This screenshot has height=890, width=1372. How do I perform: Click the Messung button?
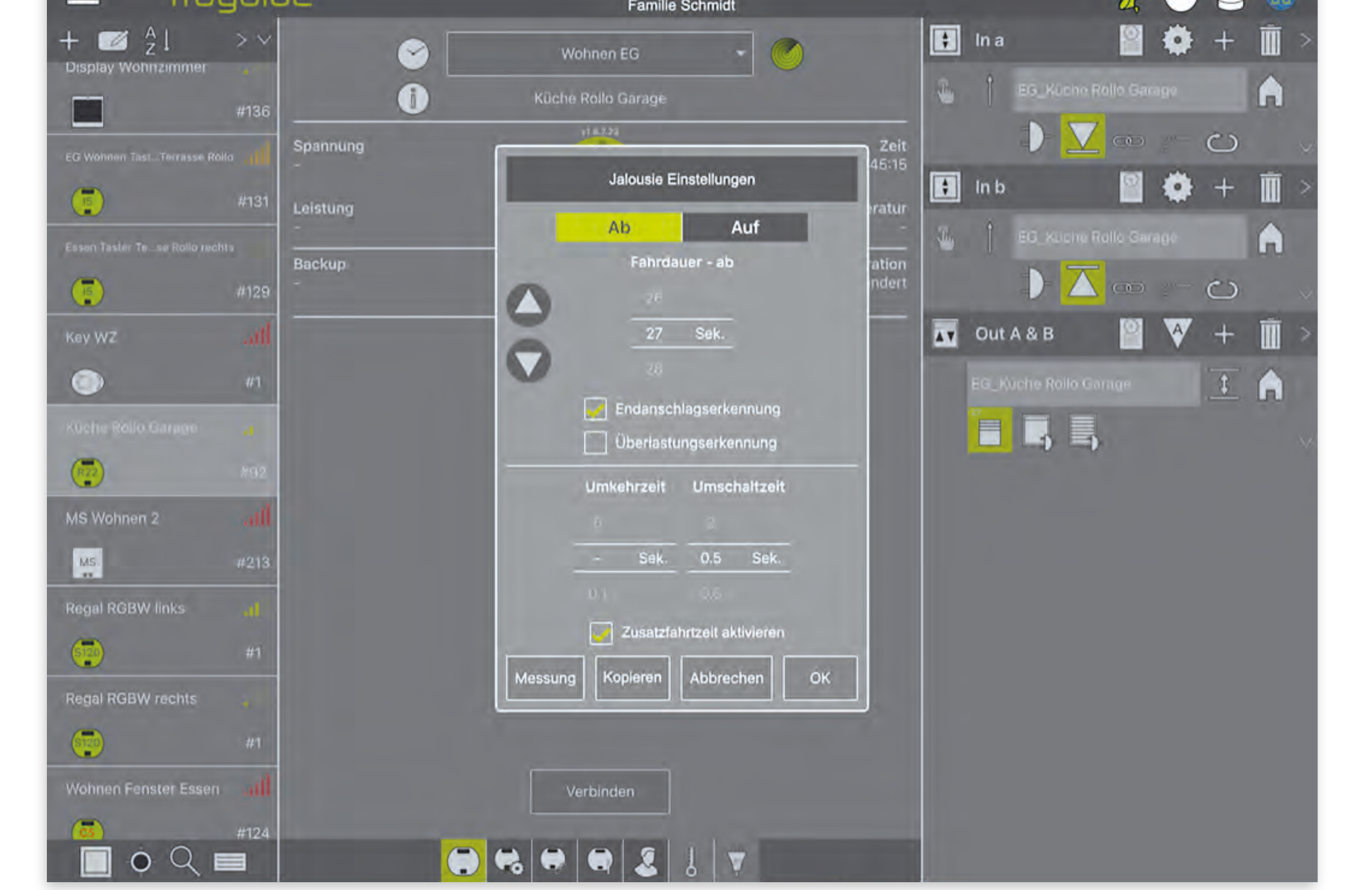(x=545, y=678)
